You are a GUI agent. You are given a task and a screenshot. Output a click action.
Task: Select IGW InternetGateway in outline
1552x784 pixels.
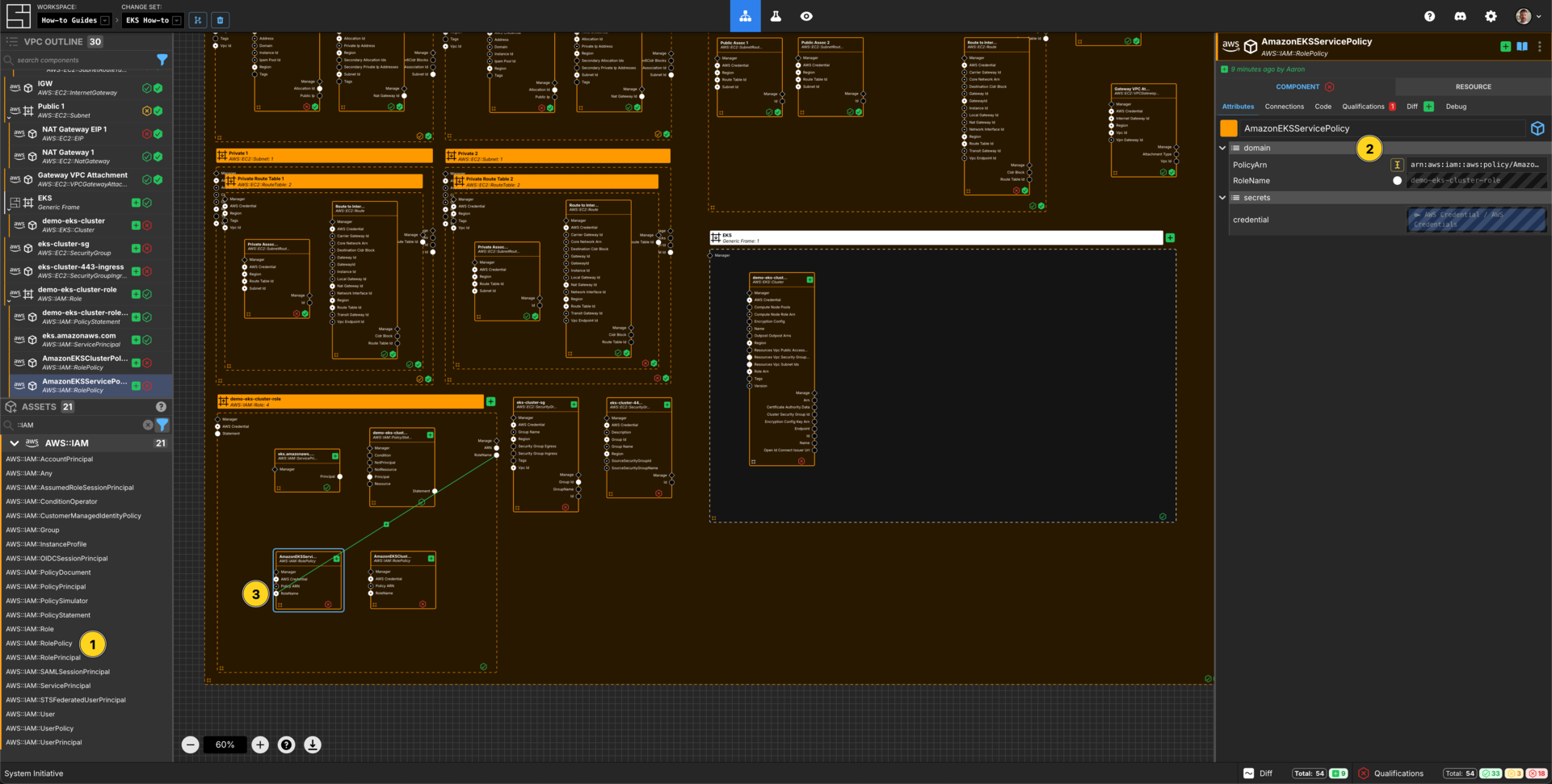tap(90, 88)
